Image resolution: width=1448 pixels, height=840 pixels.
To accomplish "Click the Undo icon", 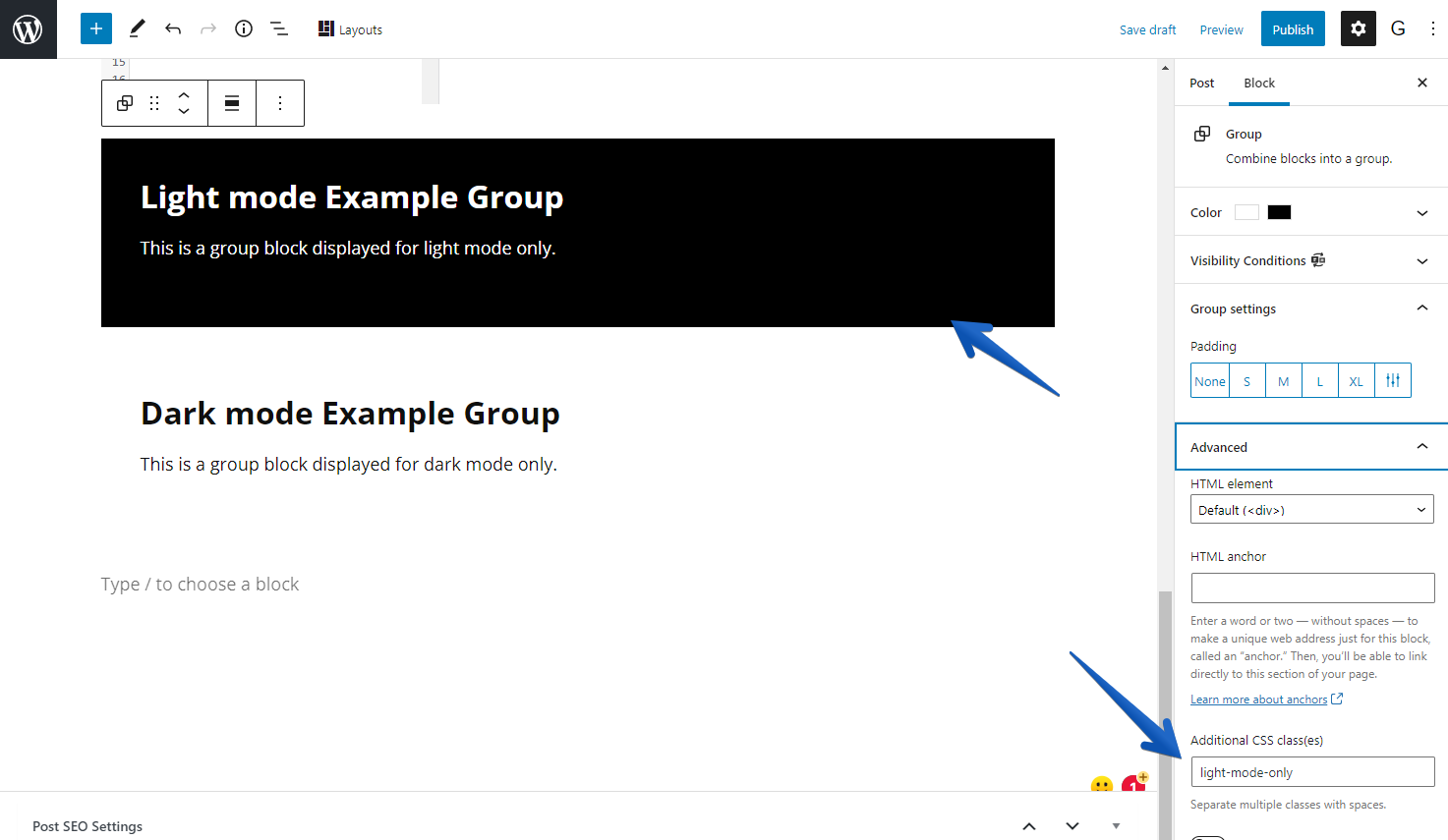I will click(173, 28).
